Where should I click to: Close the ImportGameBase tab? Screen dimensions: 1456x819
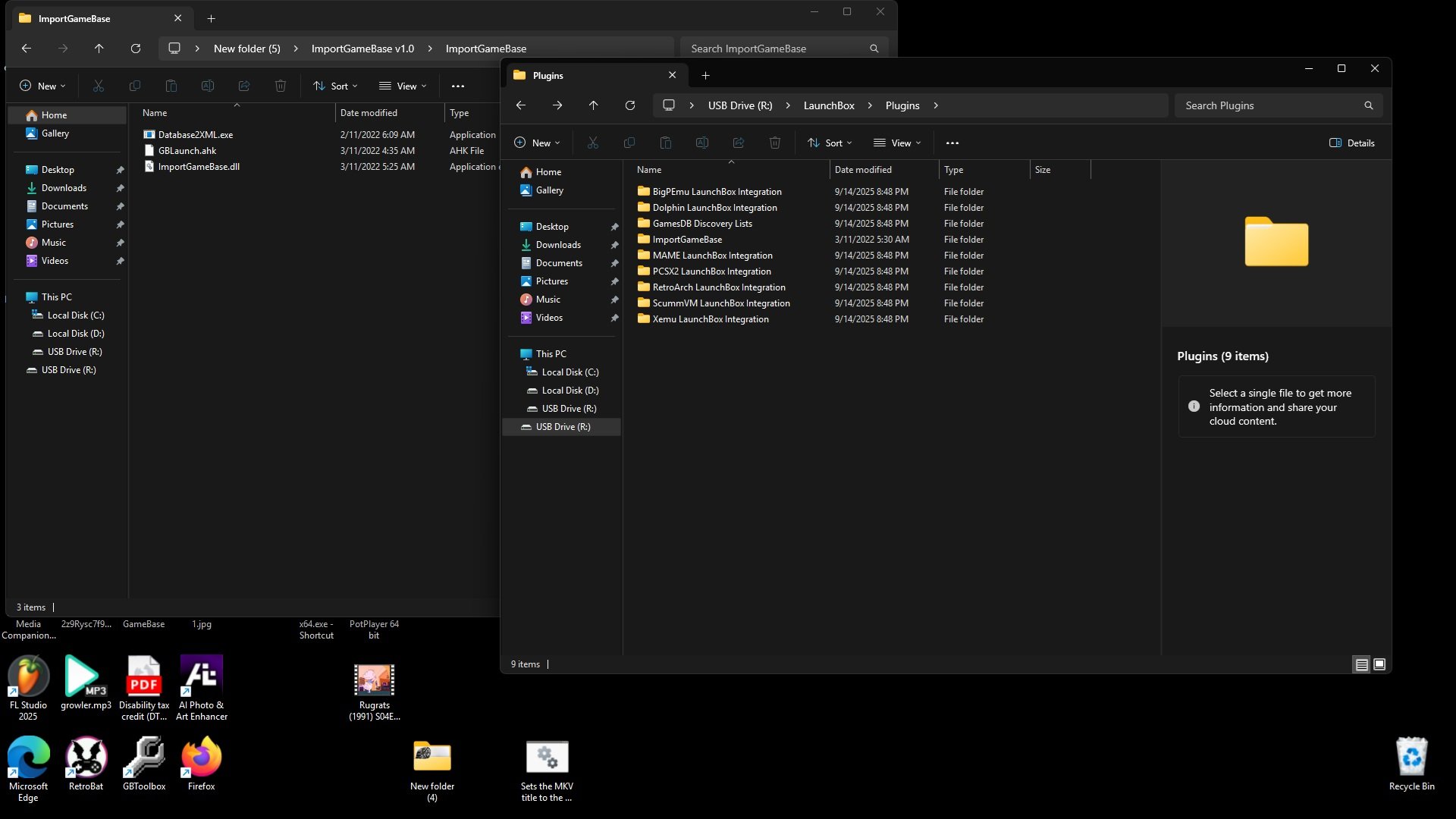pyautogui.click(x=177, y=18)
